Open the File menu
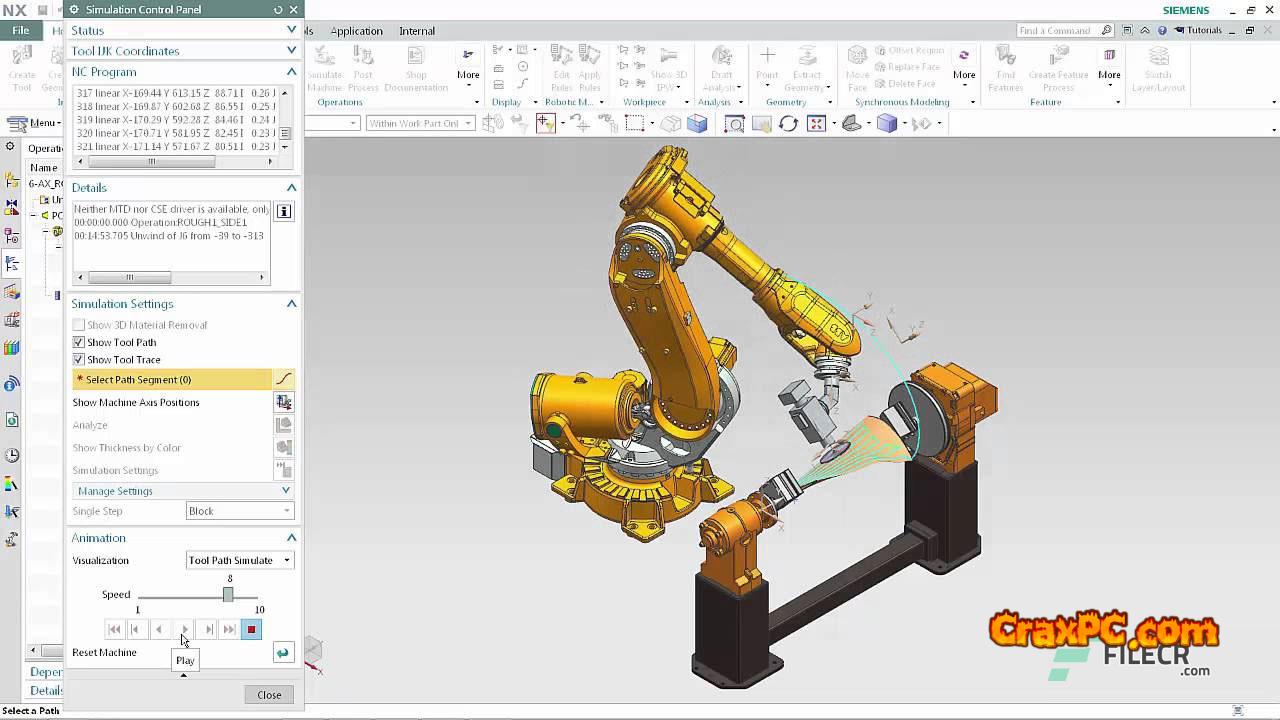This screenshot has height=720, width=1280. [21, 31]
